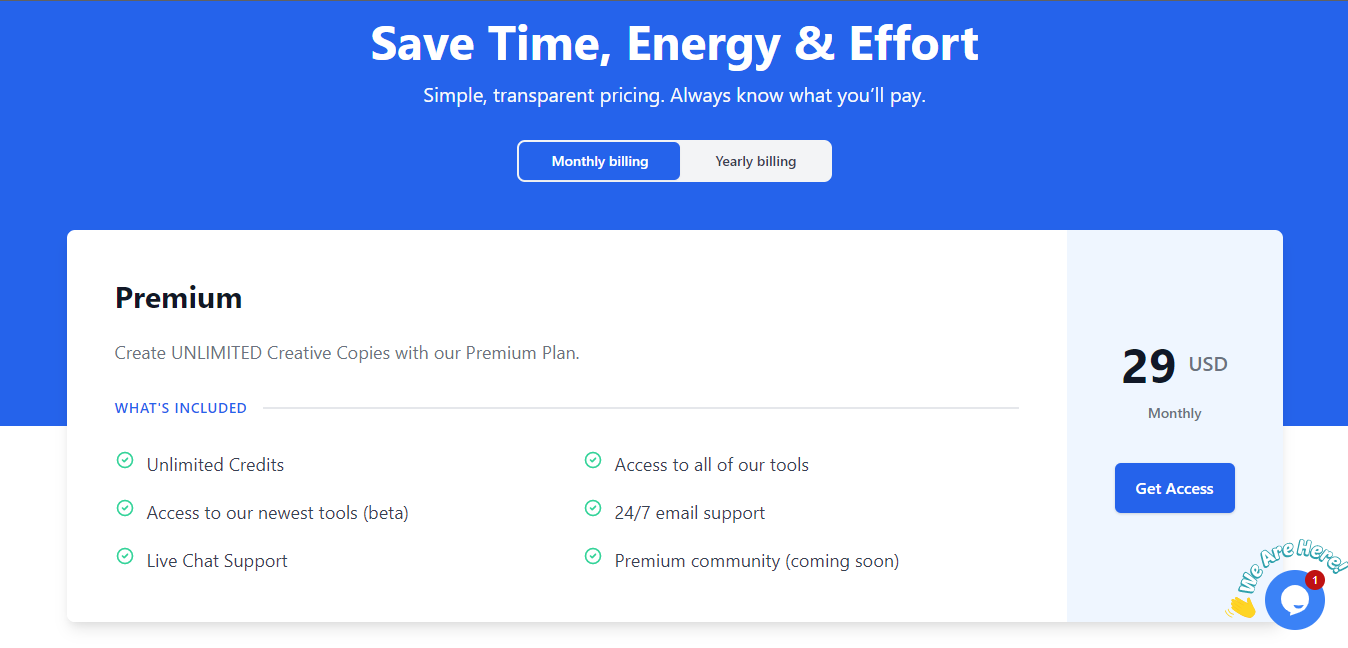This screenshot has width=1348, height=648.
Task: Switch to Monthly billing
Action: coord(599,161)
